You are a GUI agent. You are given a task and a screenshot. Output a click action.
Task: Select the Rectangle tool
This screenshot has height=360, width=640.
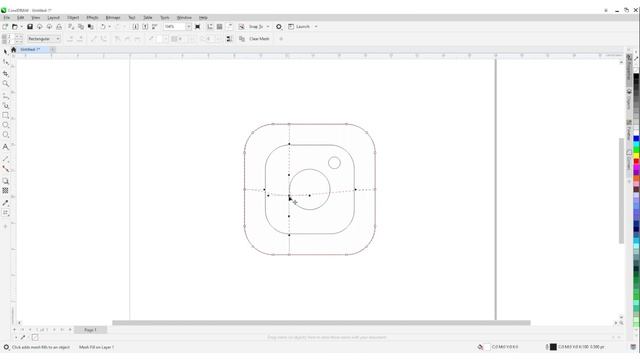5,116
